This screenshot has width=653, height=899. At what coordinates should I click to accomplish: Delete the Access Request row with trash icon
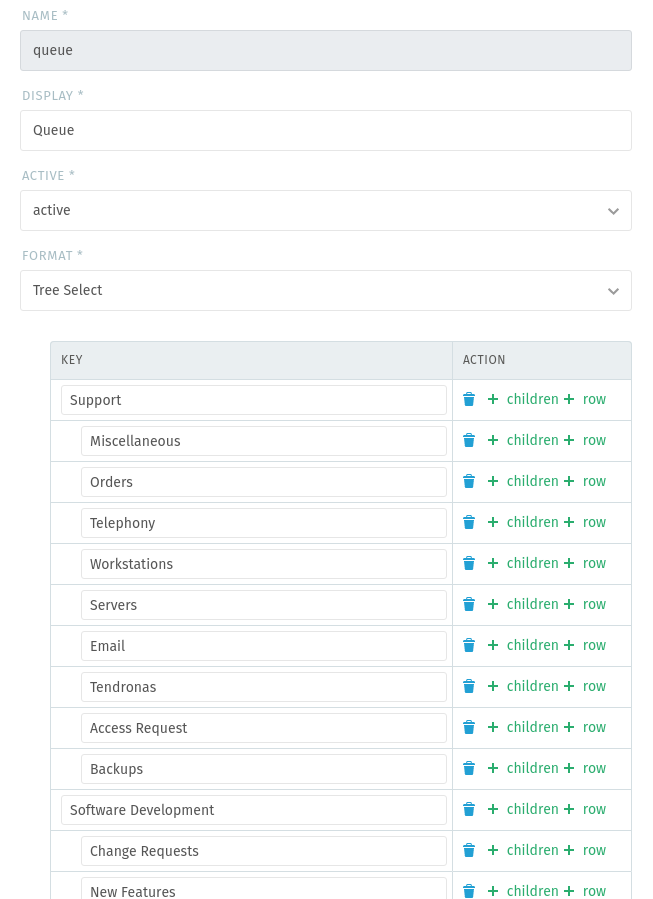click(x=469, y=728)
